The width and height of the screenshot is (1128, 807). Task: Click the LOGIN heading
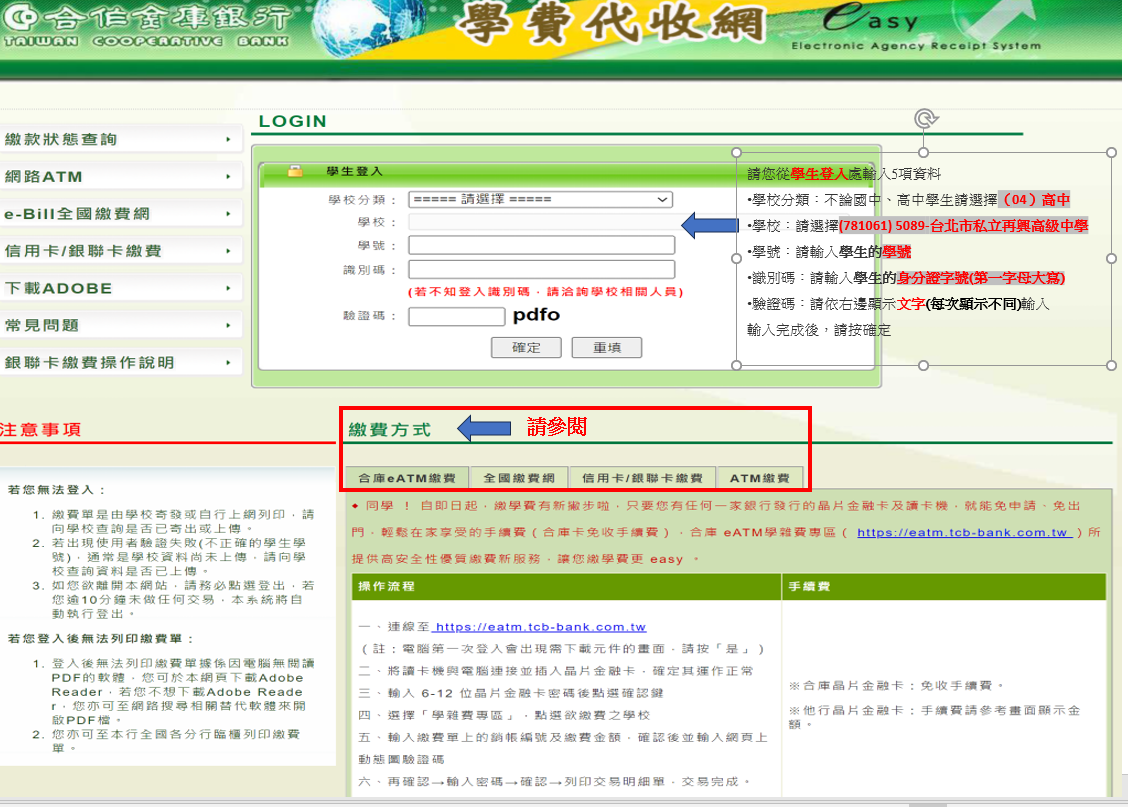(293, 122)
